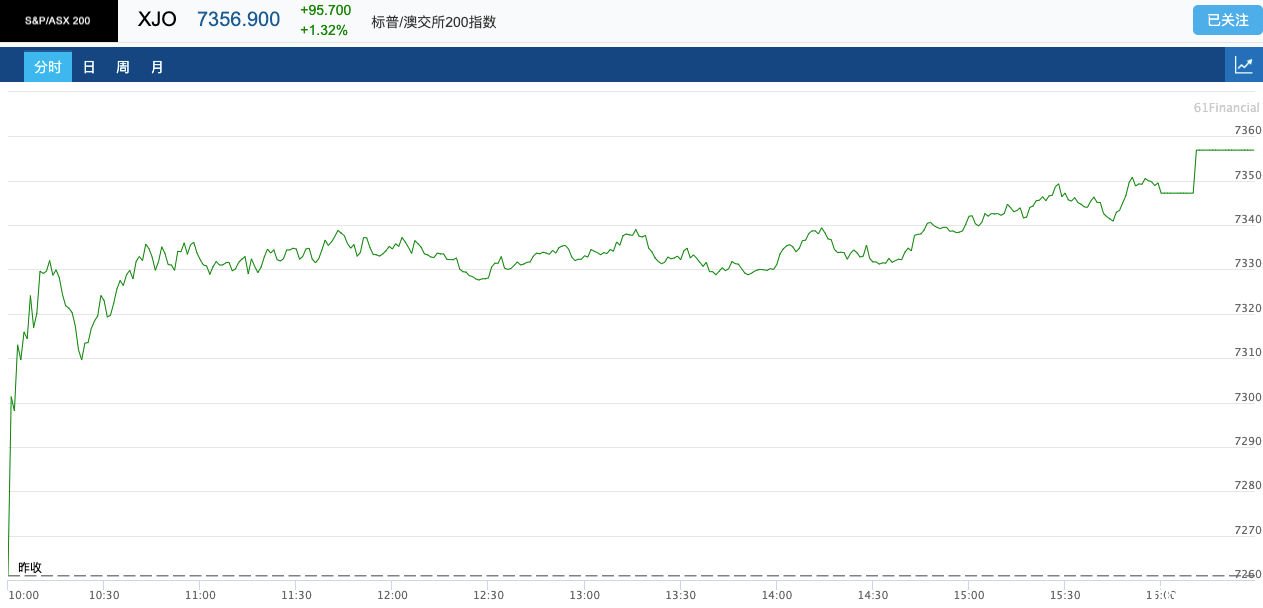The image size is (1263, 608).
Task: Click the +95.700 point change value
Action: (x=325, y=10)
